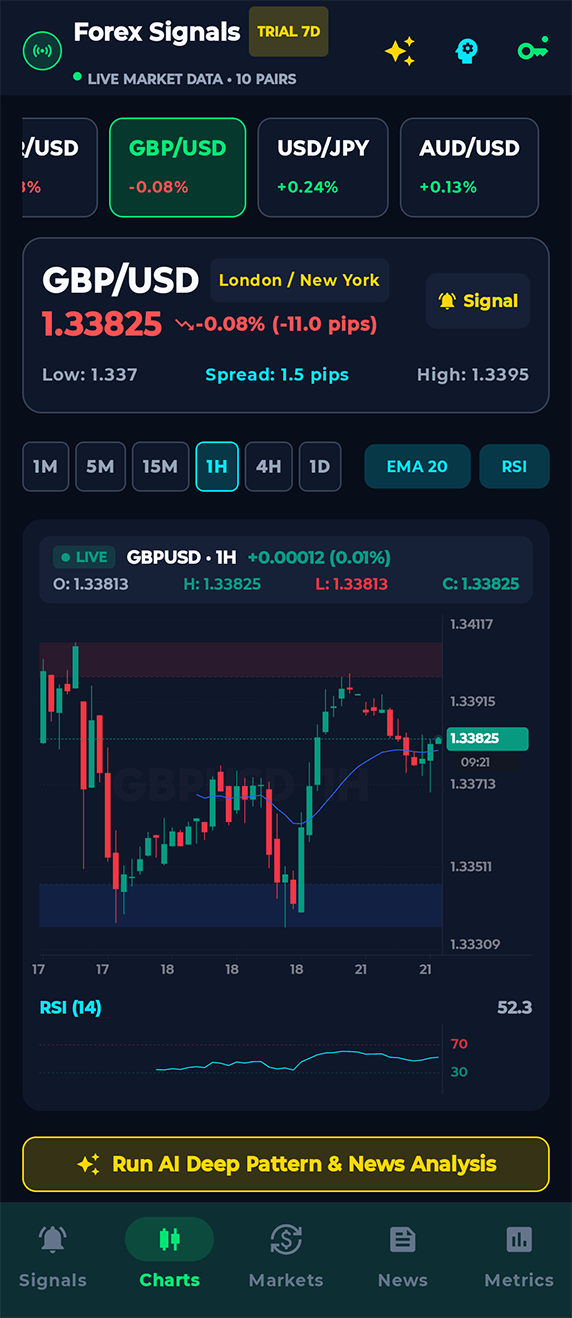Click the RSI 70 overbought level label
Image resolution: width=572 pixels, height=1318 pixels.
coord(459,1044)
